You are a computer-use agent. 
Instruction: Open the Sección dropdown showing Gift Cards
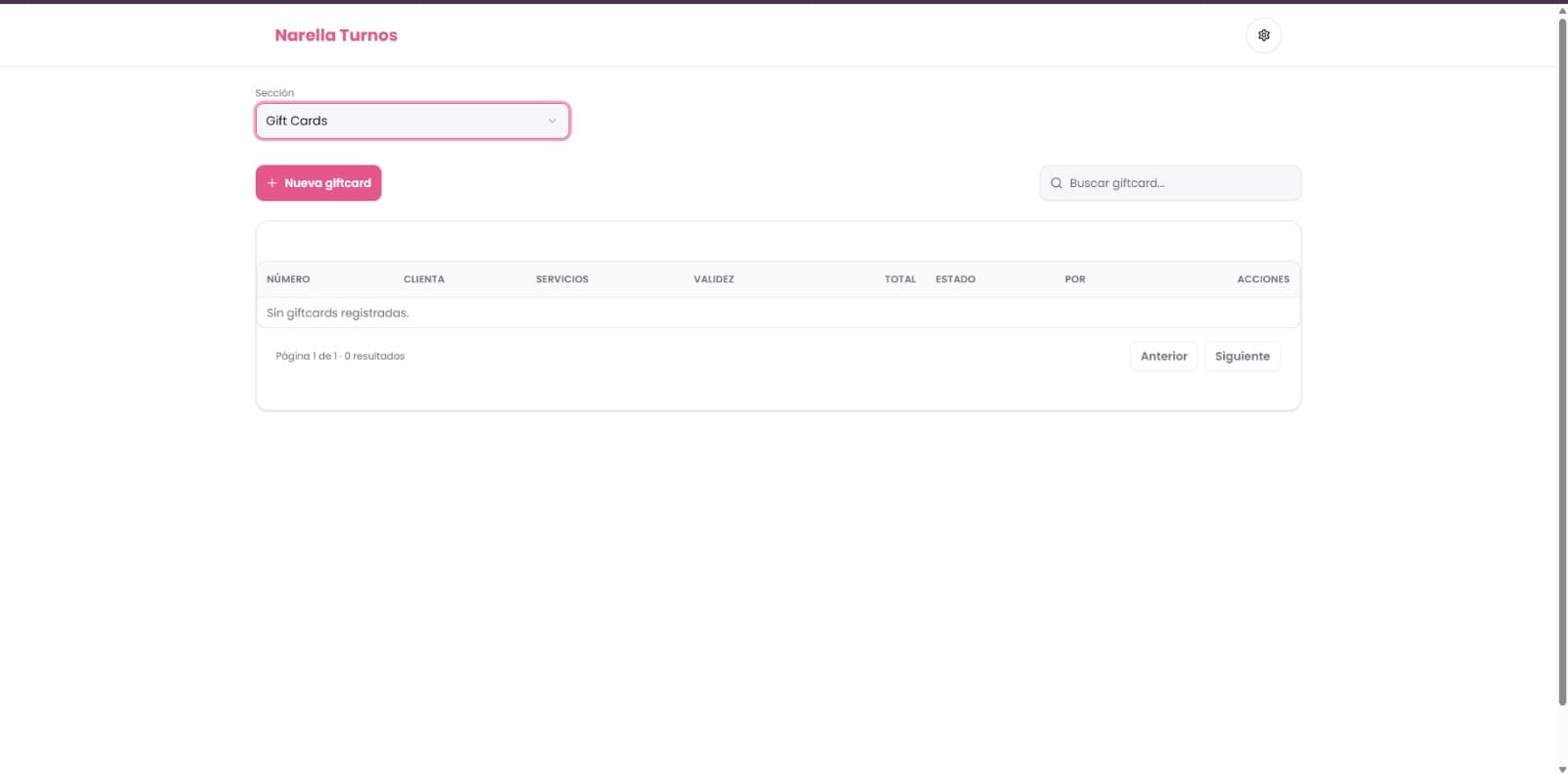click(x=413, y=121)
